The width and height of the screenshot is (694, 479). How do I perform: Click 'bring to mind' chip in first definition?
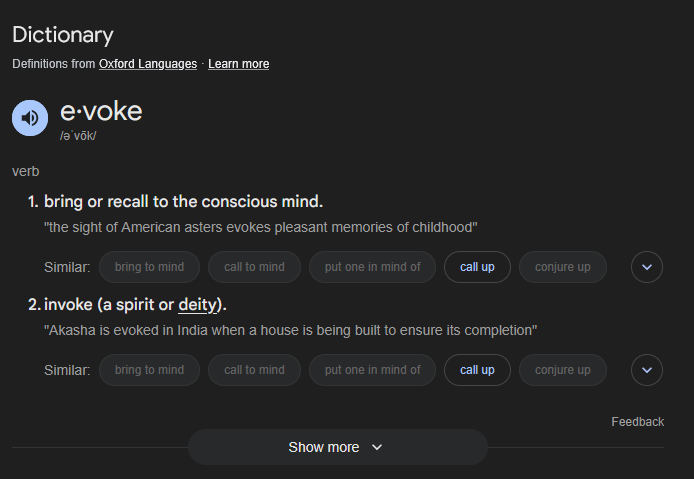(x=149, y=267)
